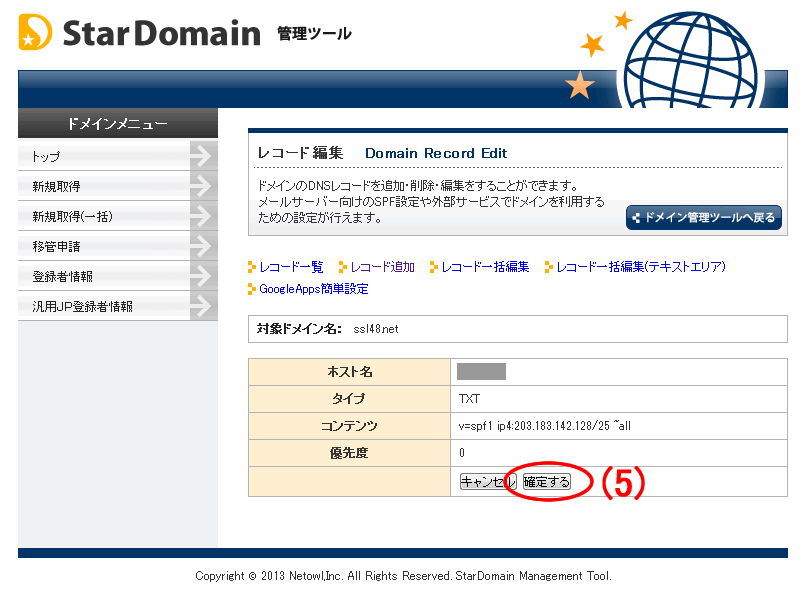Click ドメイン管理ツールへ戻る button
Image resolution: width=808 pixels, height=592 pixels.
point(703,217)
